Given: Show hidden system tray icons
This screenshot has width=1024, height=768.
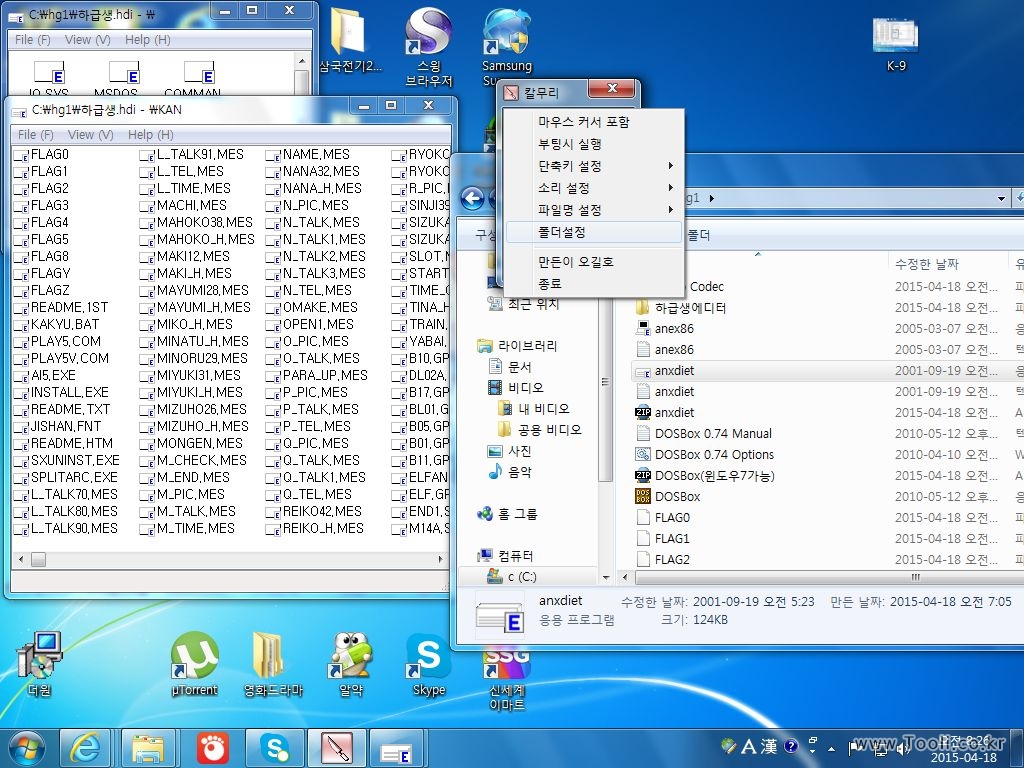Looking at the screenshot, I should (x=831, y=748).
